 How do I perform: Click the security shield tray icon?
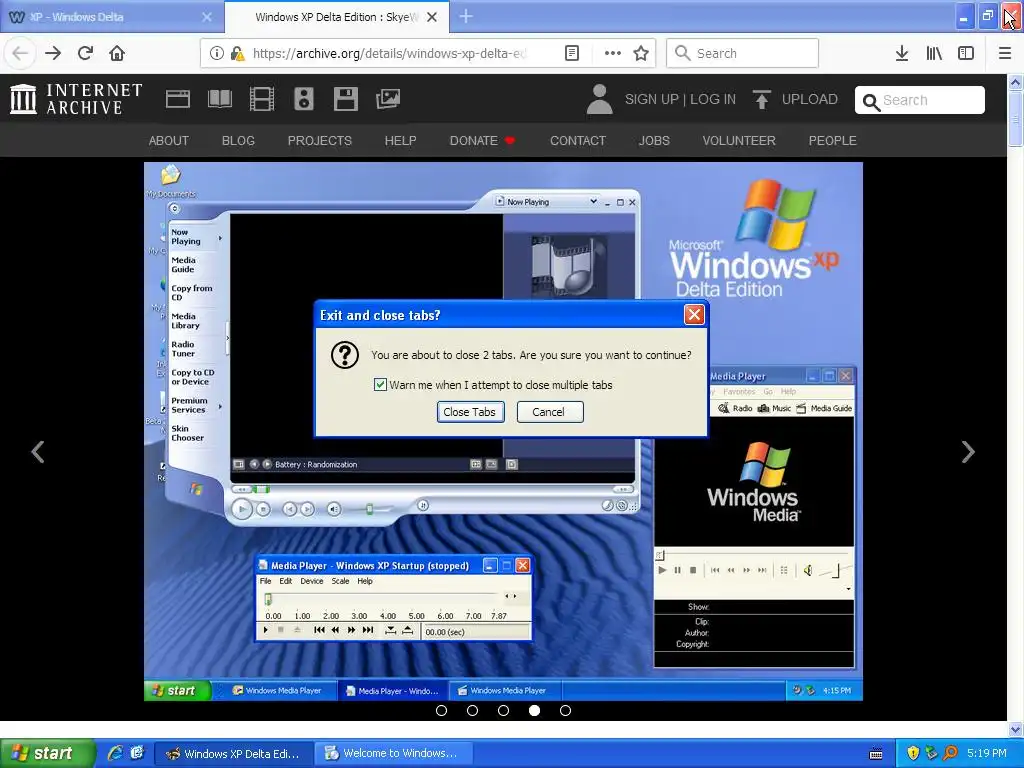pos(913,754)
